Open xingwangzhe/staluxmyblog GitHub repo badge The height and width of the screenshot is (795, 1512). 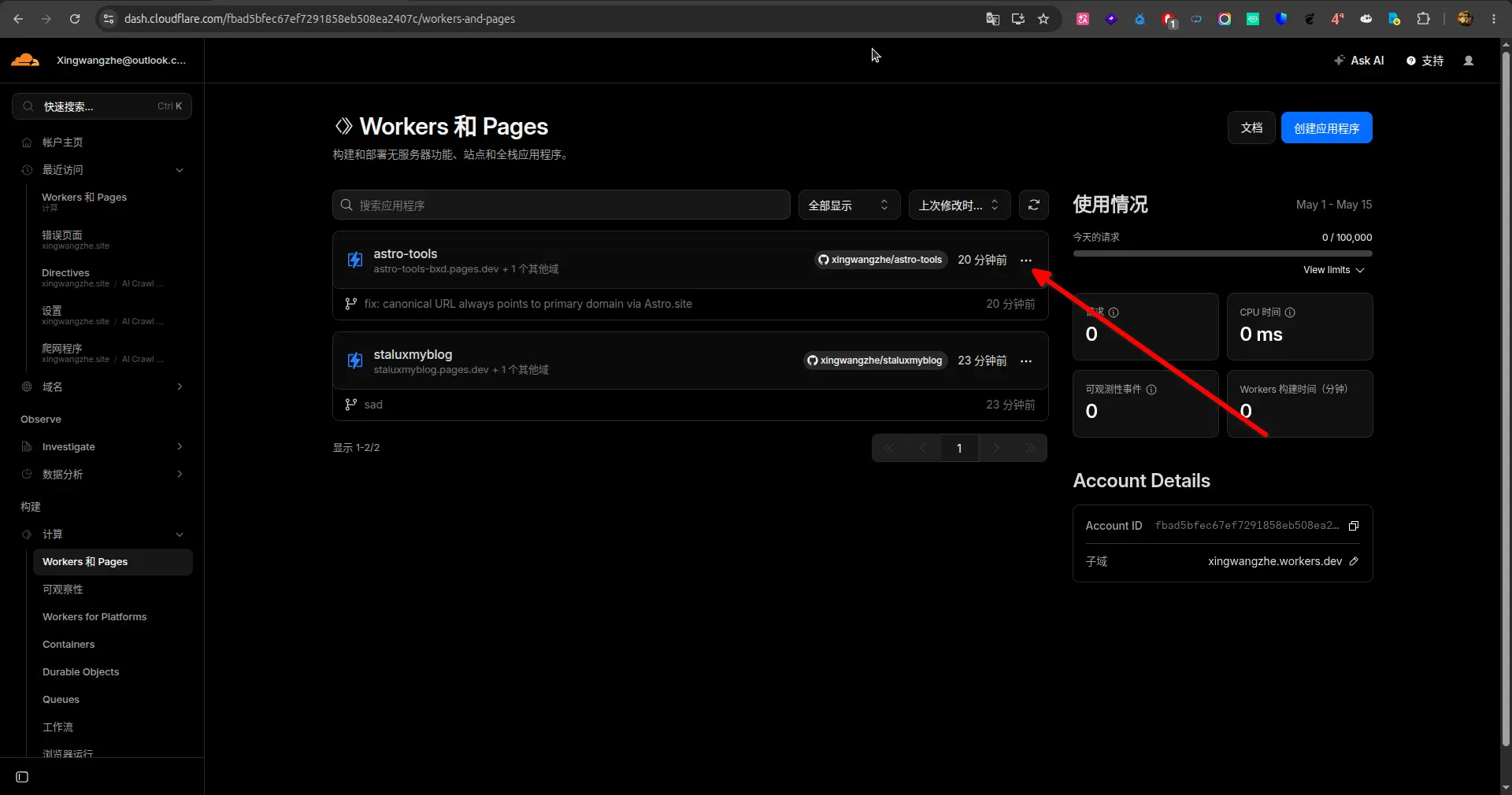click(875, 361)
